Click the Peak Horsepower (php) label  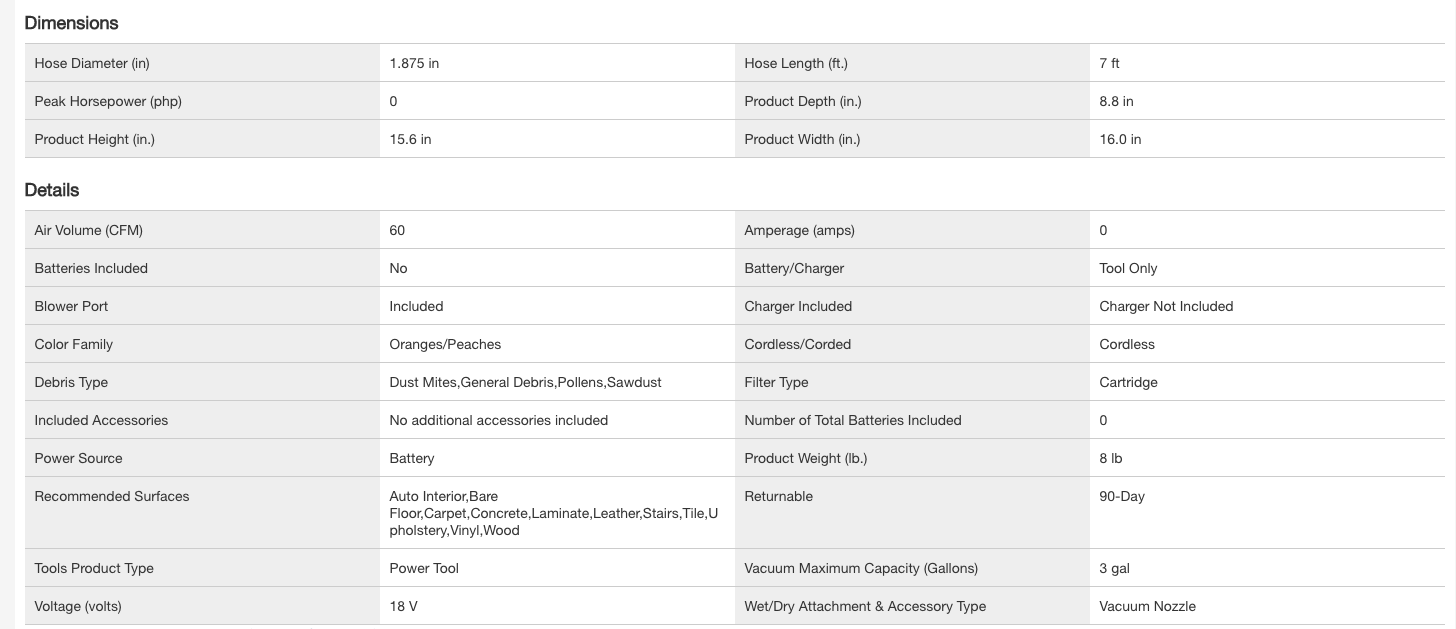[x=108, y=101]
